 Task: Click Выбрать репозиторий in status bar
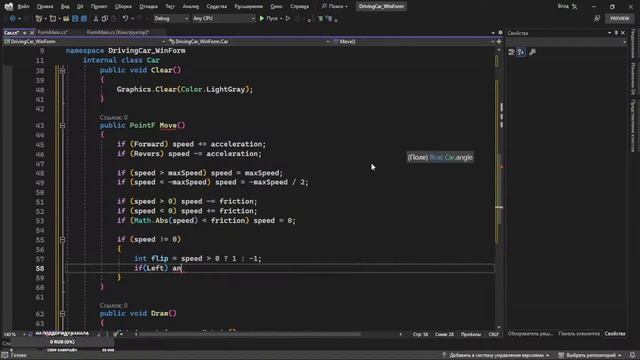(x=590, y=356)
